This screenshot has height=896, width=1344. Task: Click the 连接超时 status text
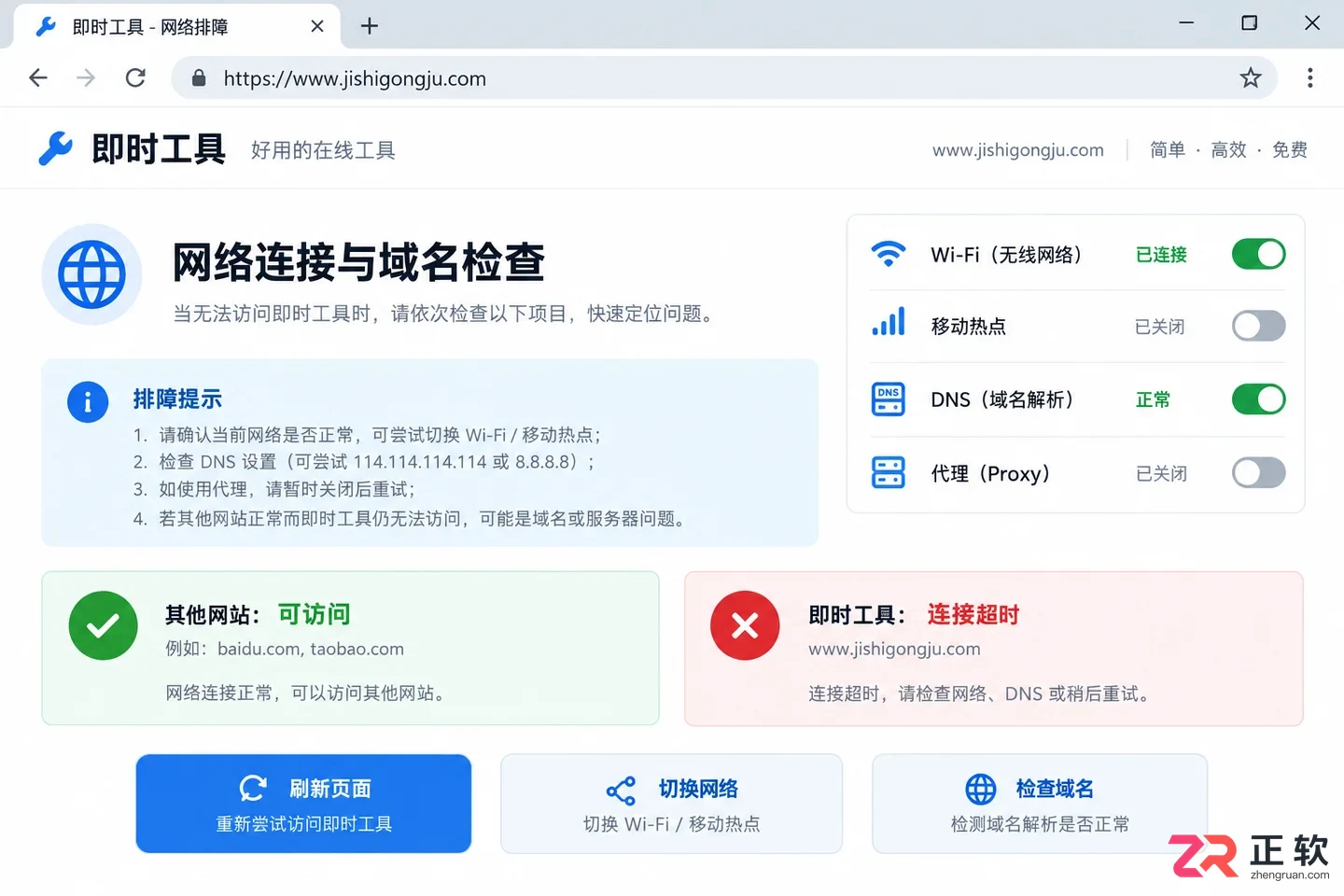point(973,614)
